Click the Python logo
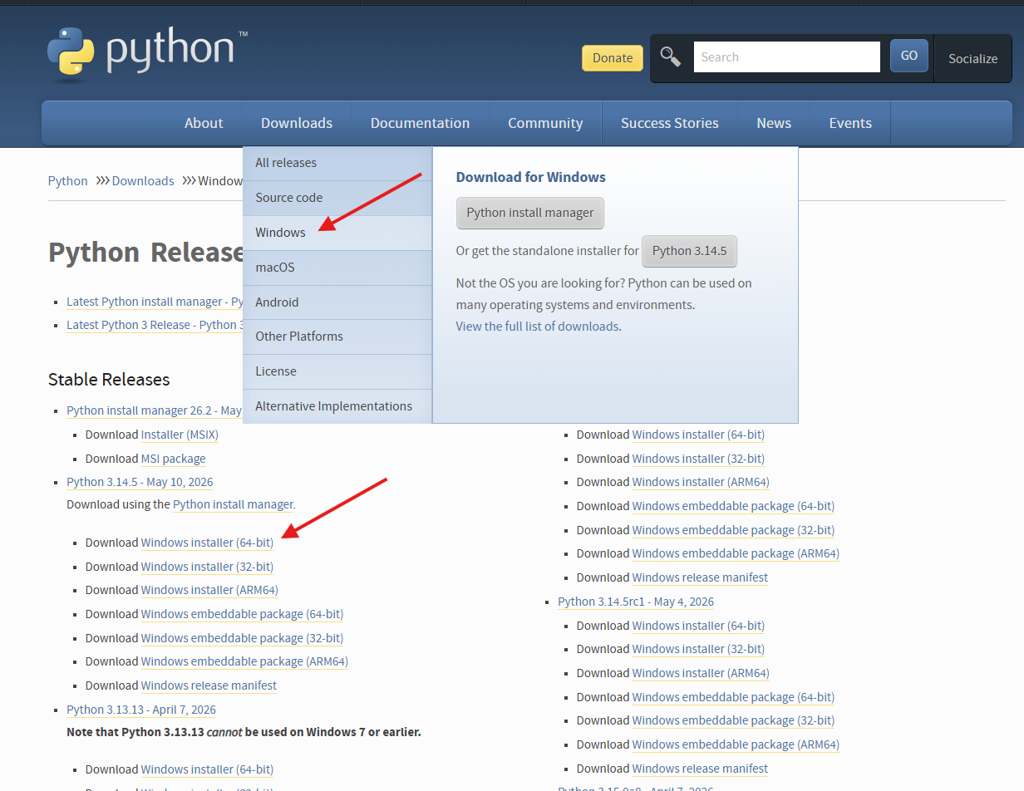The image size is (1024, 791). point(147,52)
